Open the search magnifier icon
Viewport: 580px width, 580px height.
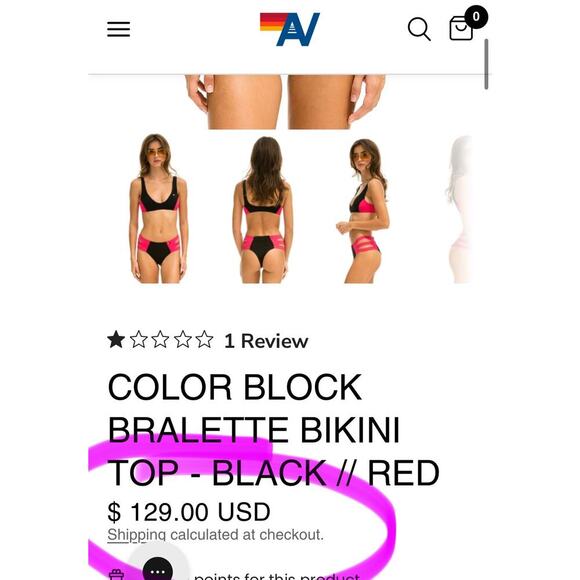419,29
